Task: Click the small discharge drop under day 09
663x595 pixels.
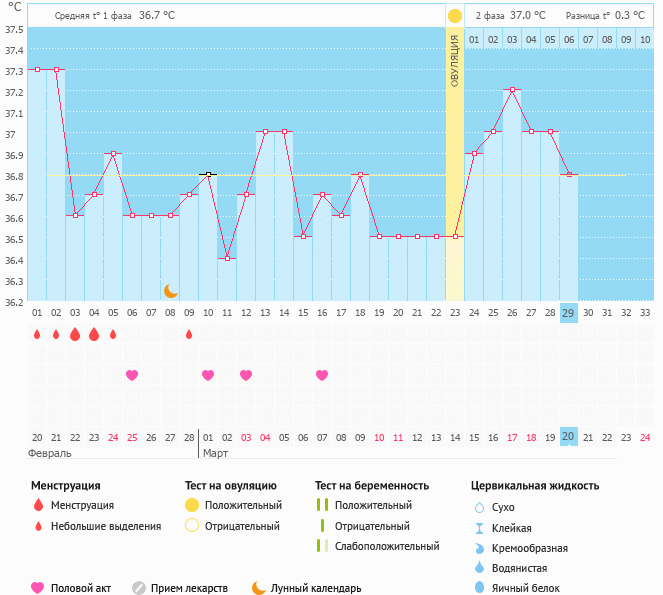Action: click(x=189, y=335)
